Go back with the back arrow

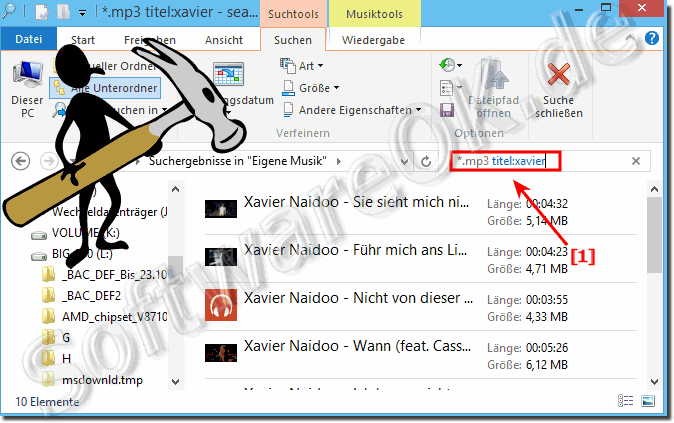[x=21, y=161]
